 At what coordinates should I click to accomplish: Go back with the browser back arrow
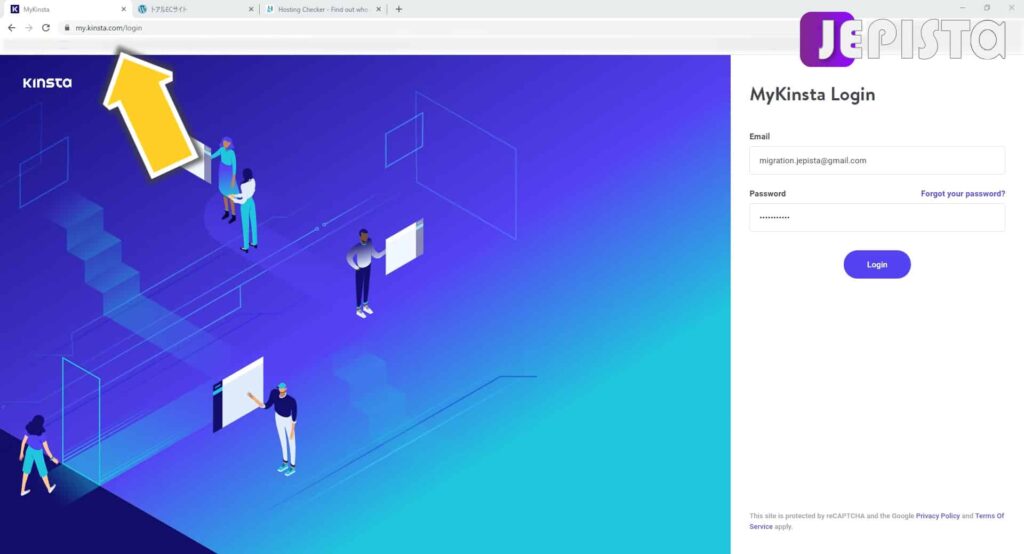[x=11, y=28]
